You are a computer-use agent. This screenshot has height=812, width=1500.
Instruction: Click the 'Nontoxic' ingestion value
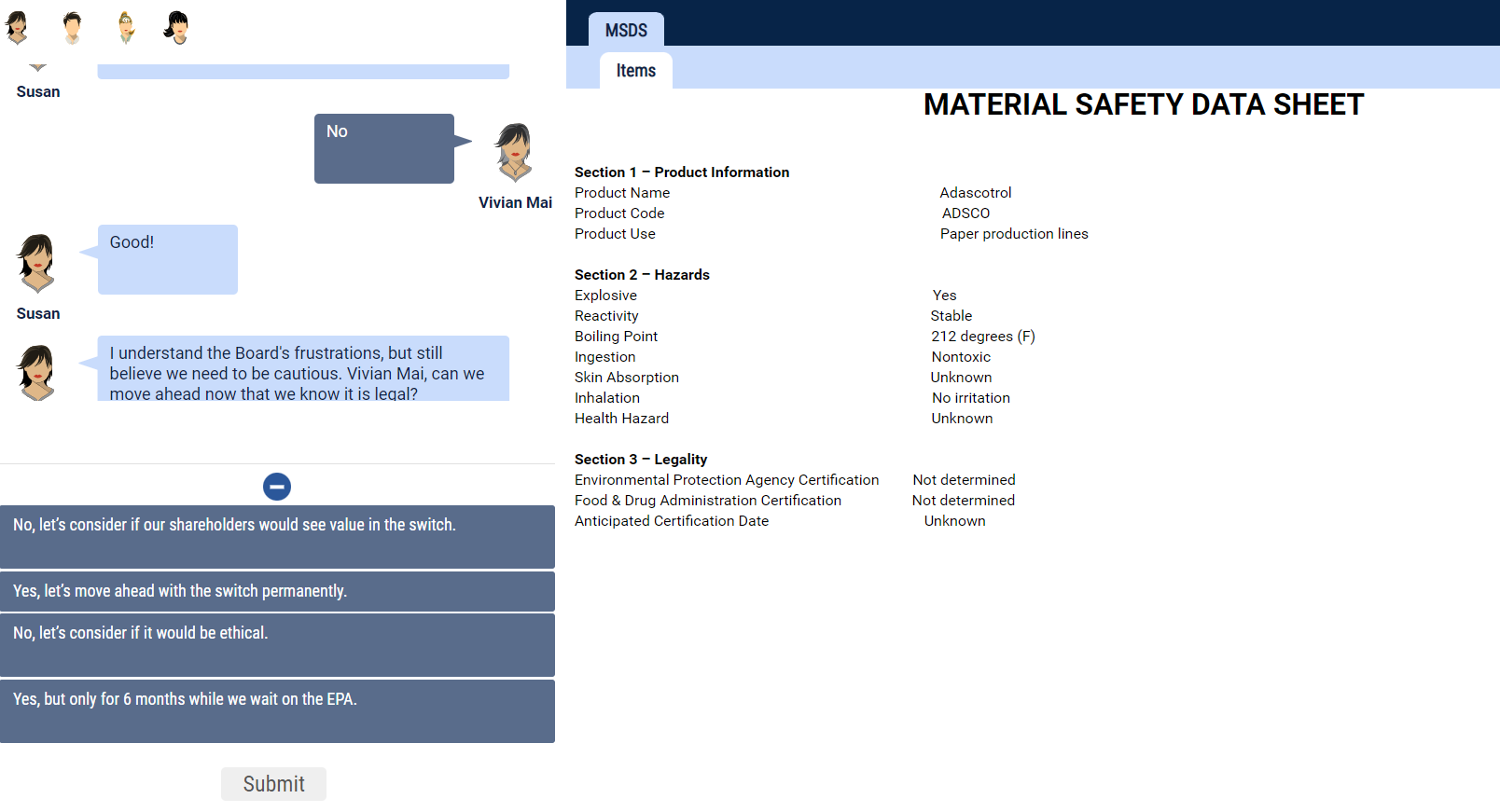961,357
